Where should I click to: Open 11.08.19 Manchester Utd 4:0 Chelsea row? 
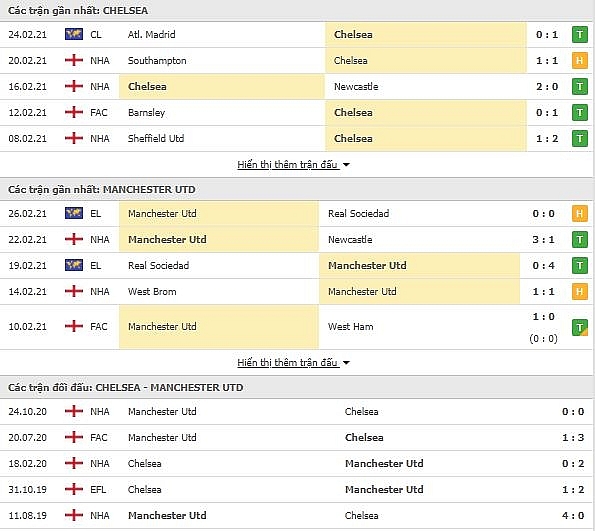298,515
